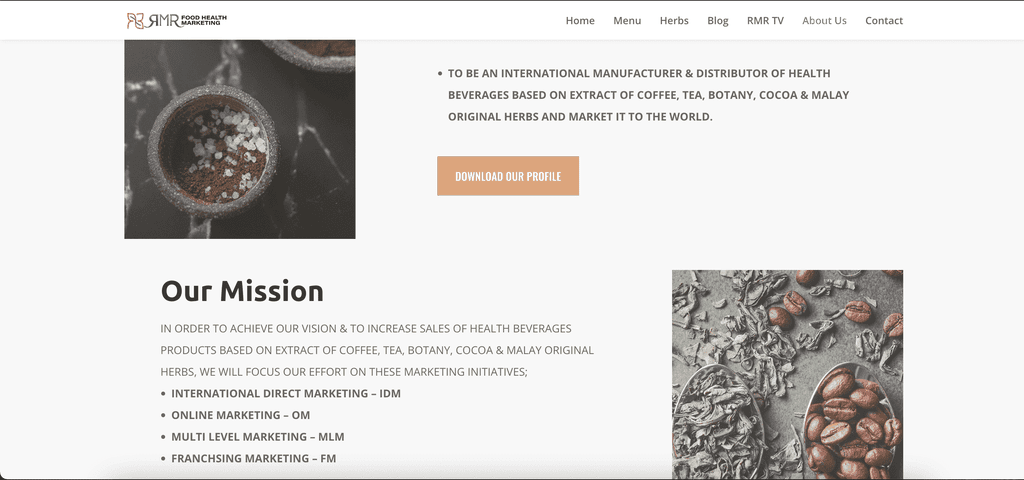Screen dimensions: 1024x480
Task: Visit the Blog page
Action: 718,21
